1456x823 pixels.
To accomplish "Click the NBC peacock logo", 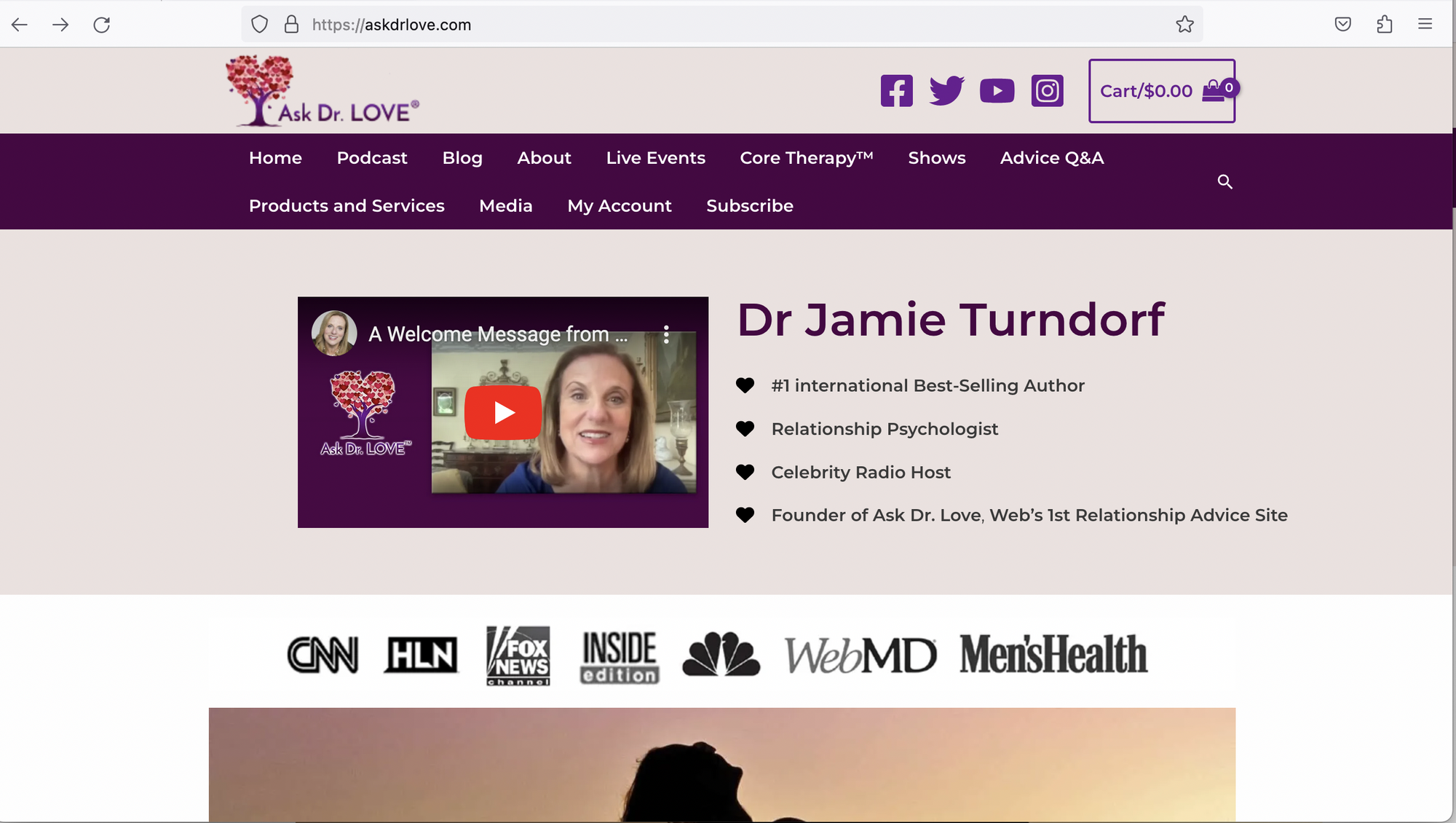I will tap(721, 654).
